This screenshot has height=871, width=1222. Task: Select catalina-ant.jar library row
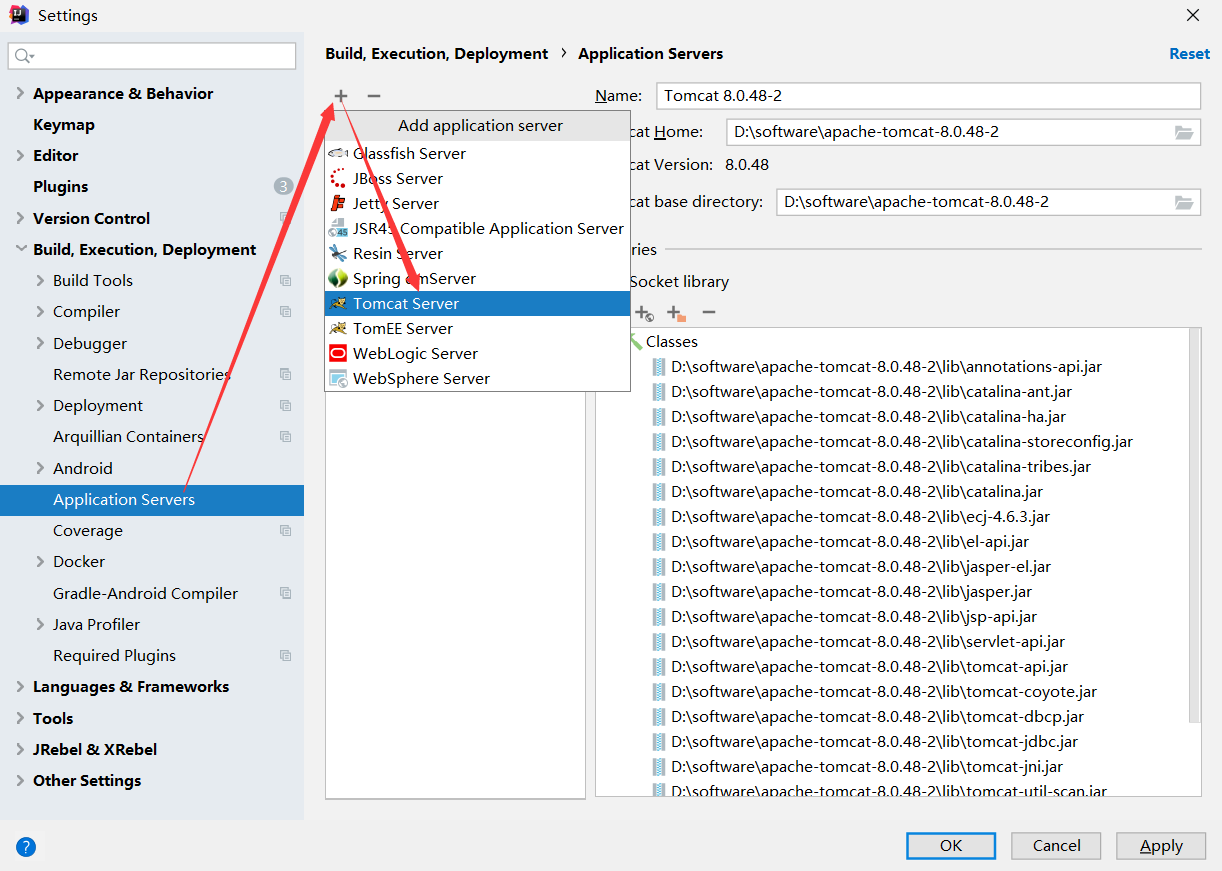click(871, 392)
